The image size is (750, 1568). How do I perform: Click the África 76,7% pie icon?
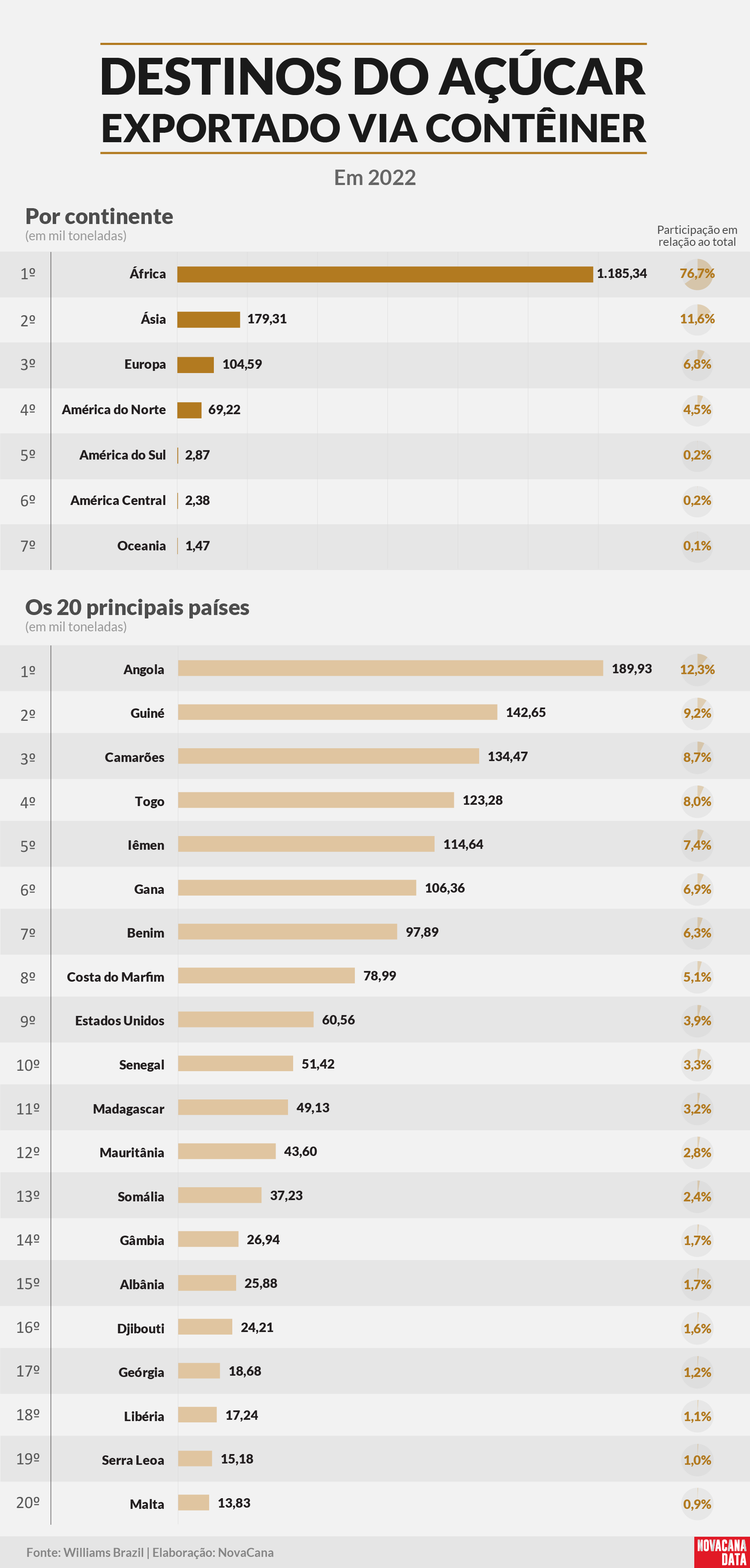tap(698, 274)
